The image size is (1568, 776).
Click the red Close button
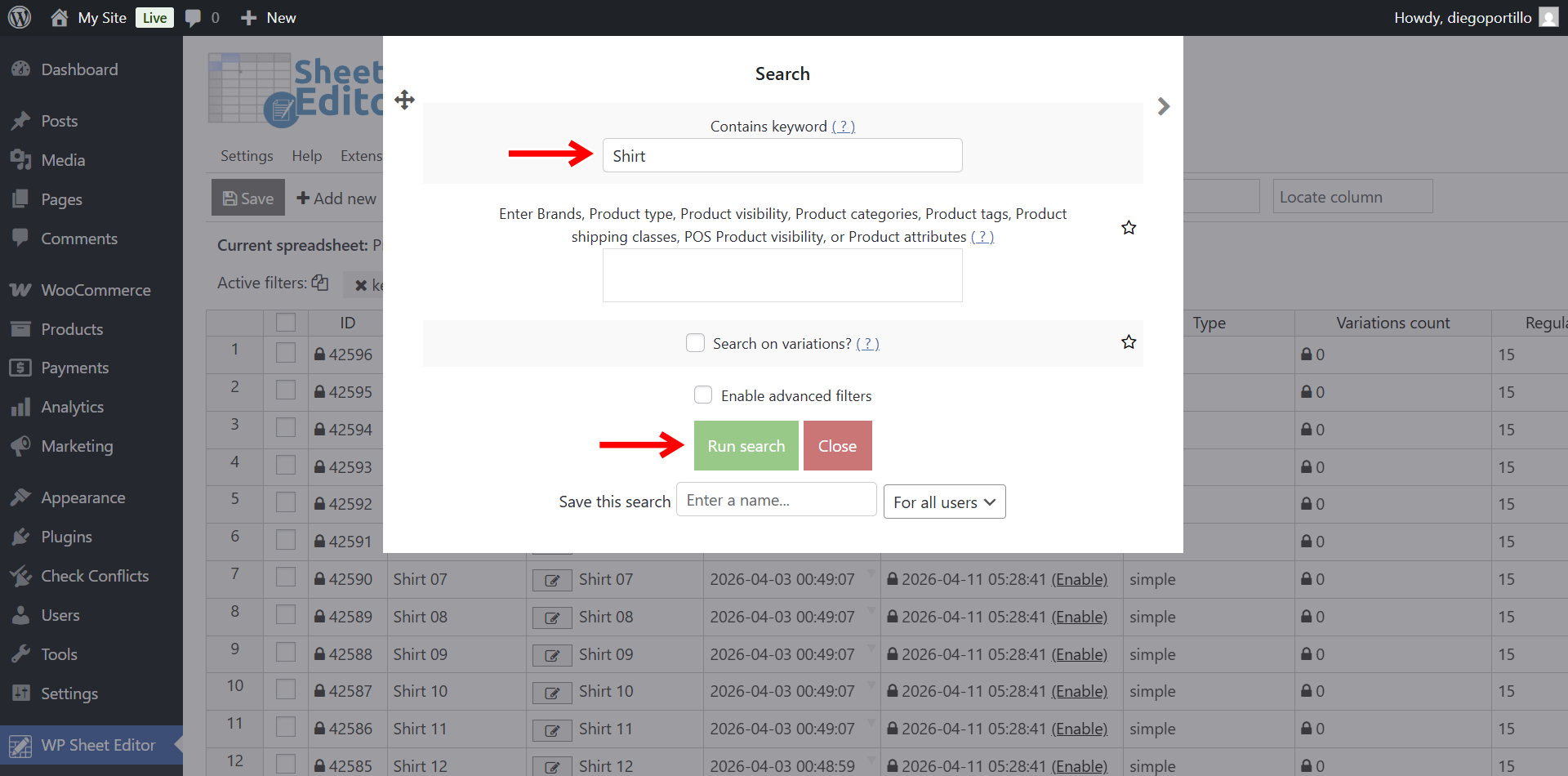tap(837, 446)
